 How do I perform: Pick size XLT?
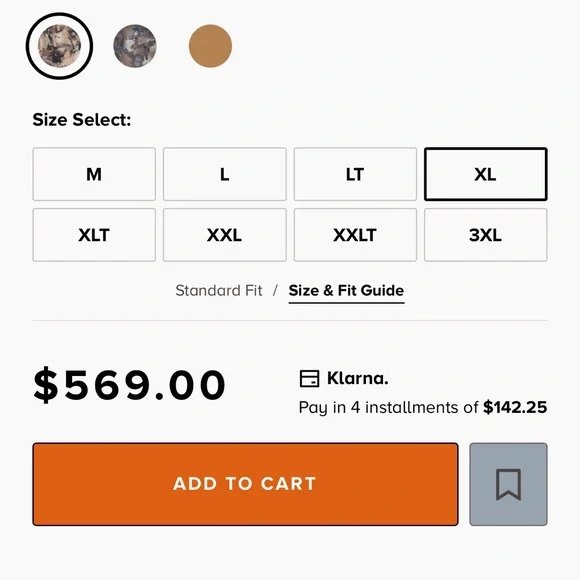pos(94,235)
